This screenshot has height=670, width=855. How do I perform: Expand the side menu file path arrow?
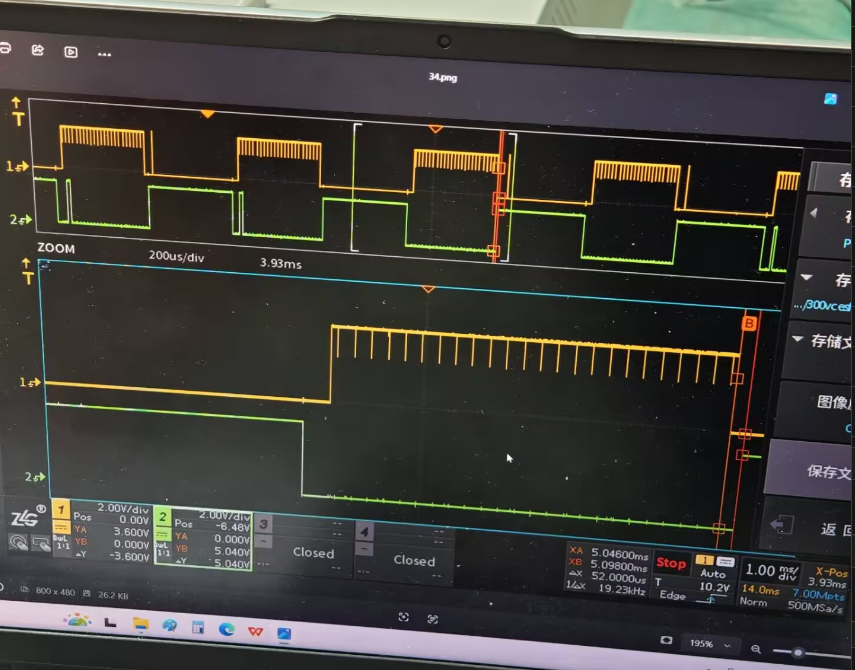(x=806, y=277)
